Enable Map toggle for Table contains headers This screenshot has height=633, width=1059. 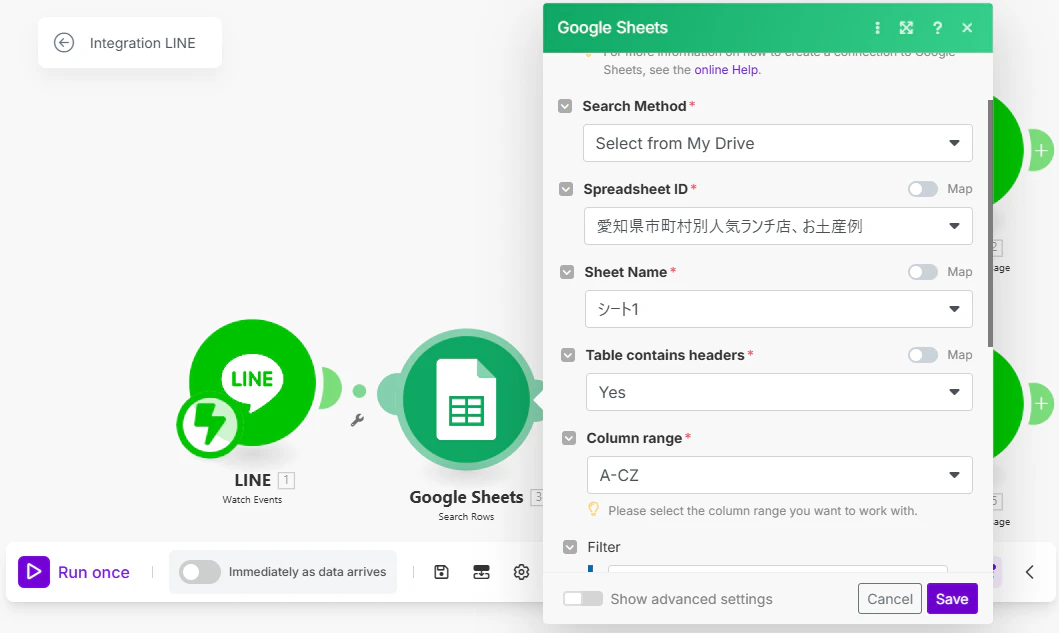(x=923, y=355)
